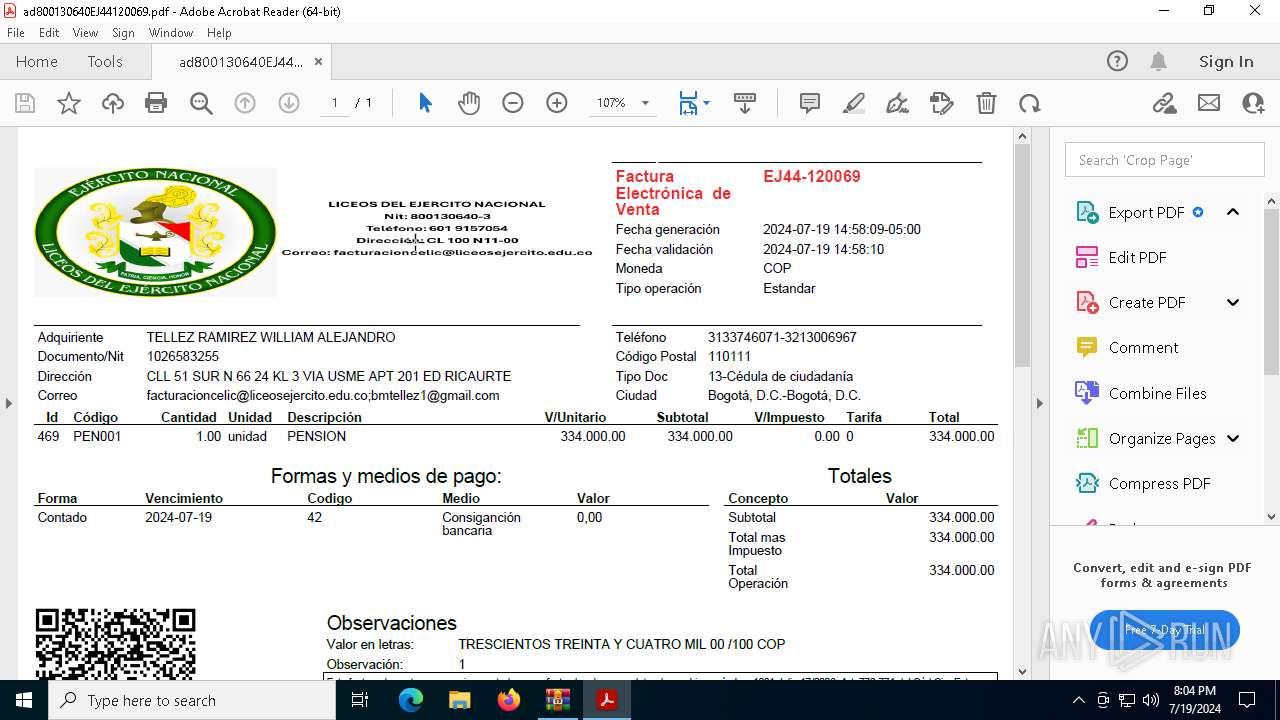Viewport: 1280px width, 720px height.
Task: Click the PENSION description cell
Action: coord(316,437)
